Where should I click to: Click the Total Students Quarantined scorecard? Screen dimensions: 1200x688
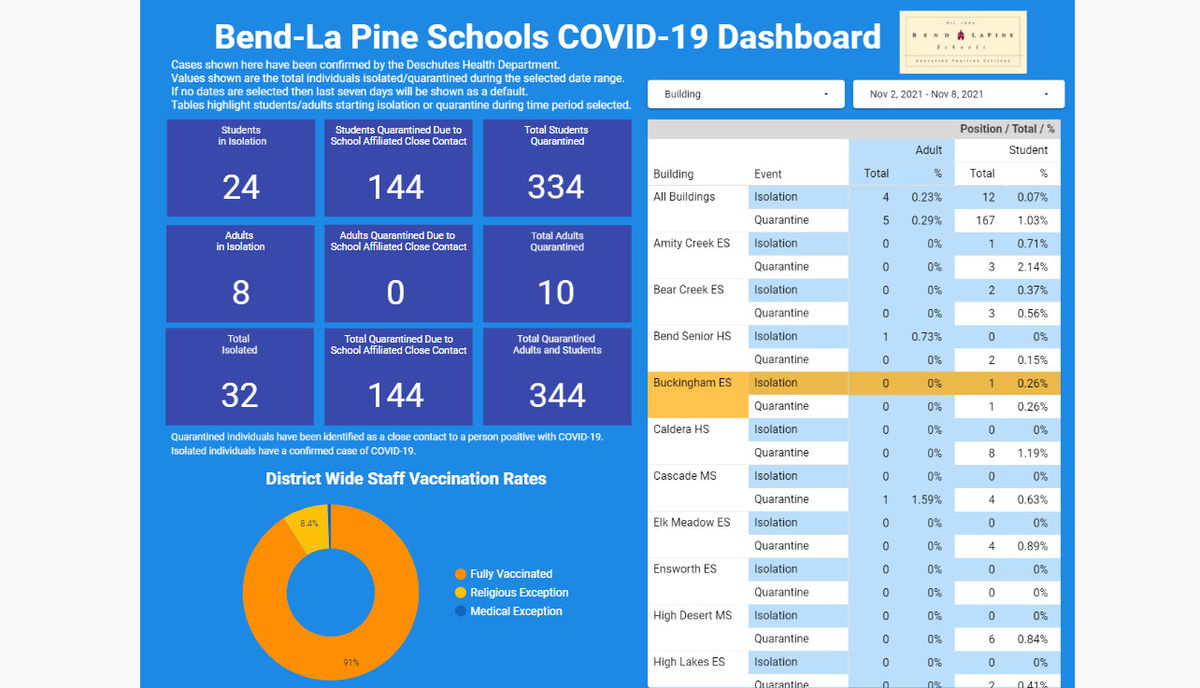coord(557,168)
